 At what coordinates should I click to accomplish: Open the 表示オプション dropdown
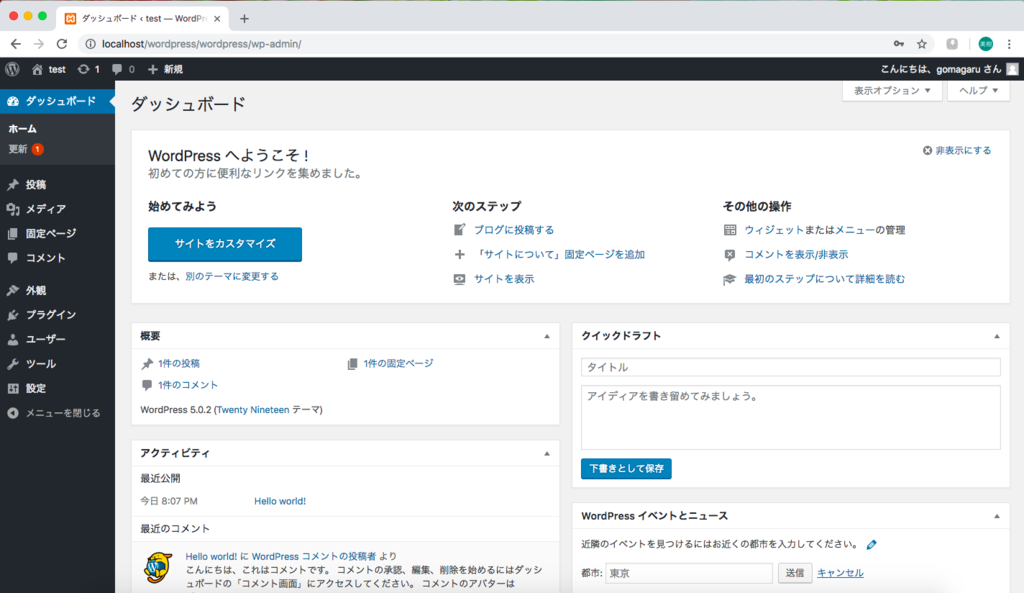889,90
